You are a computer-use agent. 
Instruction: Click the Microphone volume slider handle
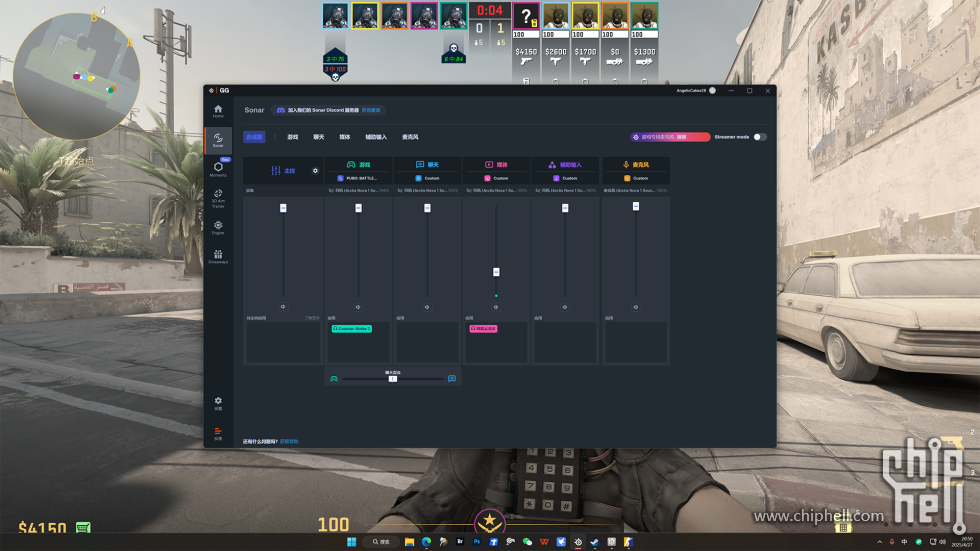click(x=636, y=206)
